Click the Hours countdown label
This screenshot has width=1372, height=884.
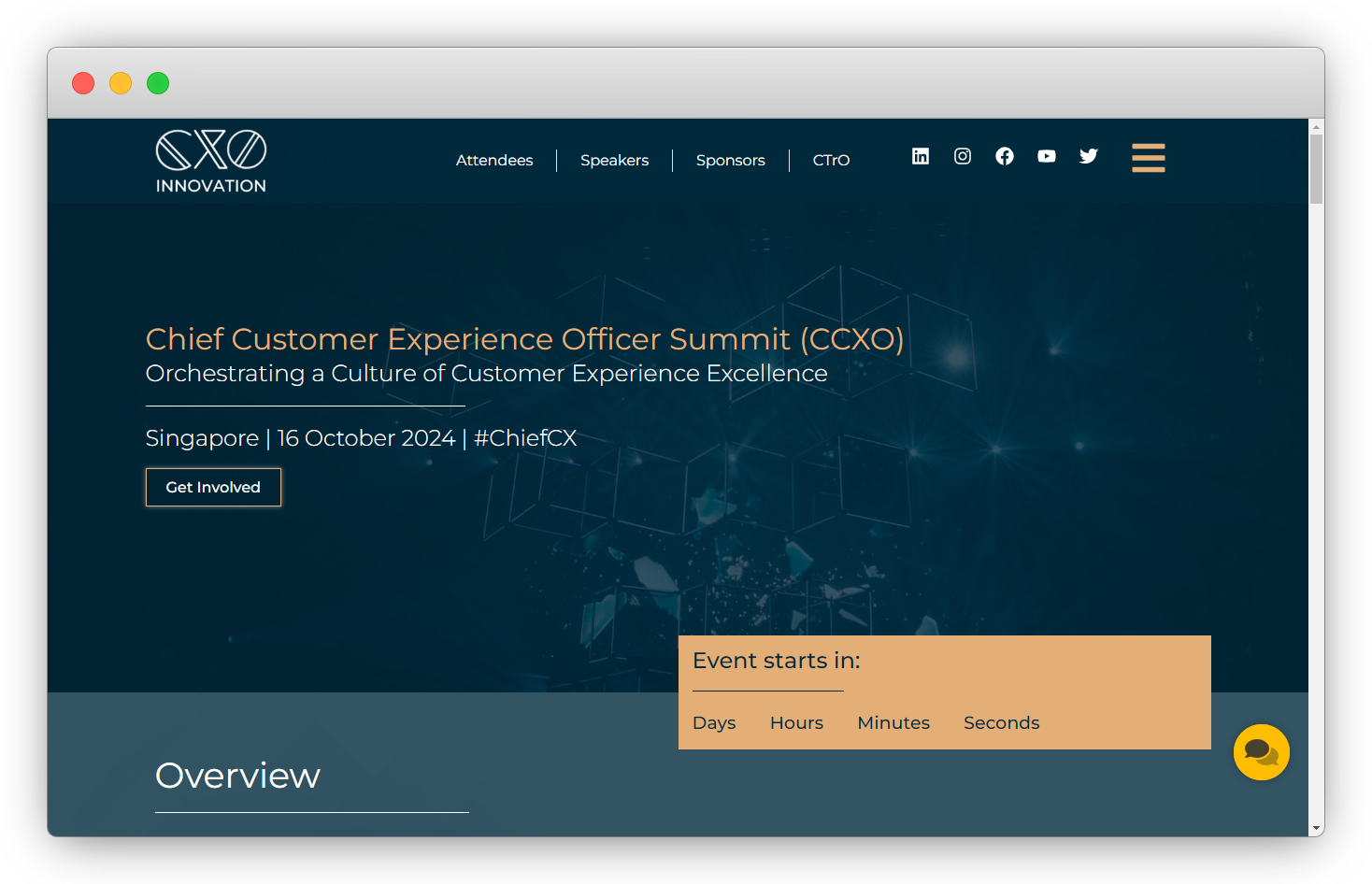(x=797, y=723)
